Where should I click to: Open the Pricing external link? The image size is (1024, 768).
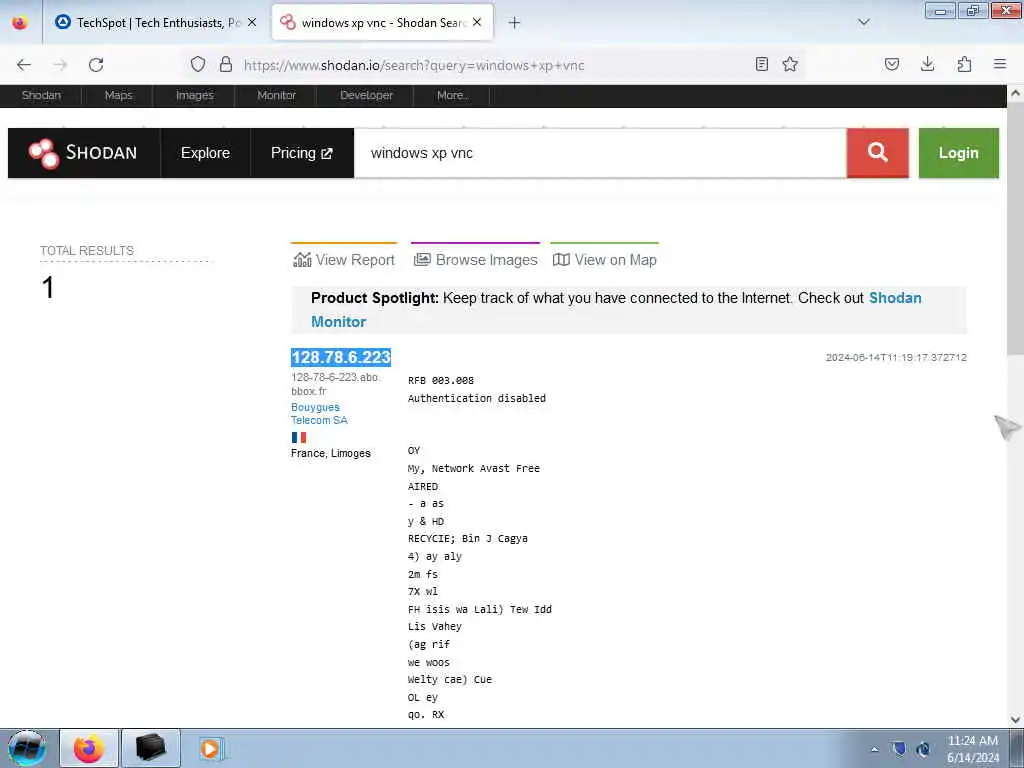point(302,153)
